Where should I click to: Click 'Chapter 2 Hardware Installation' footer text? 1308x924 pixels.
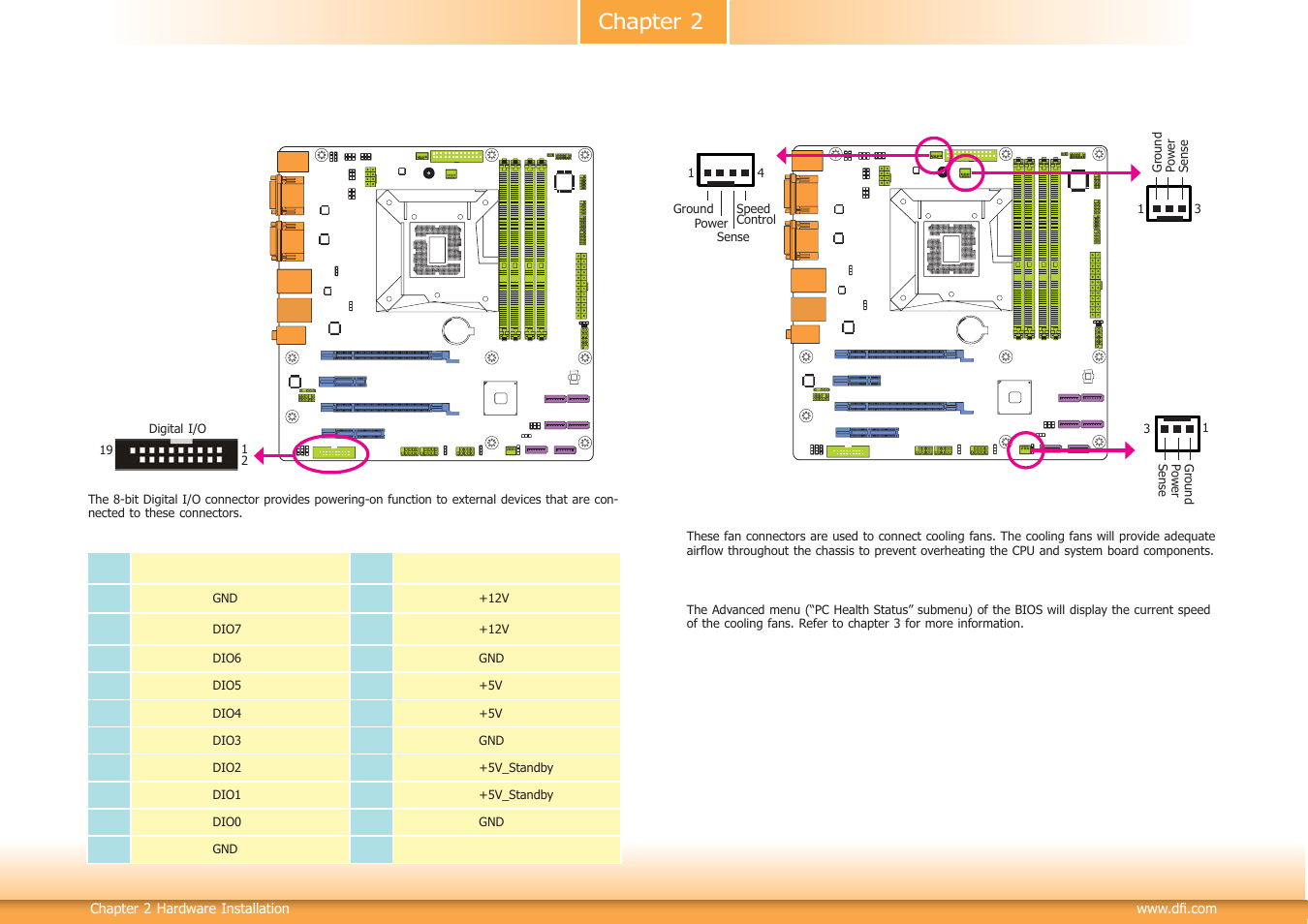[x=190, y=909]
